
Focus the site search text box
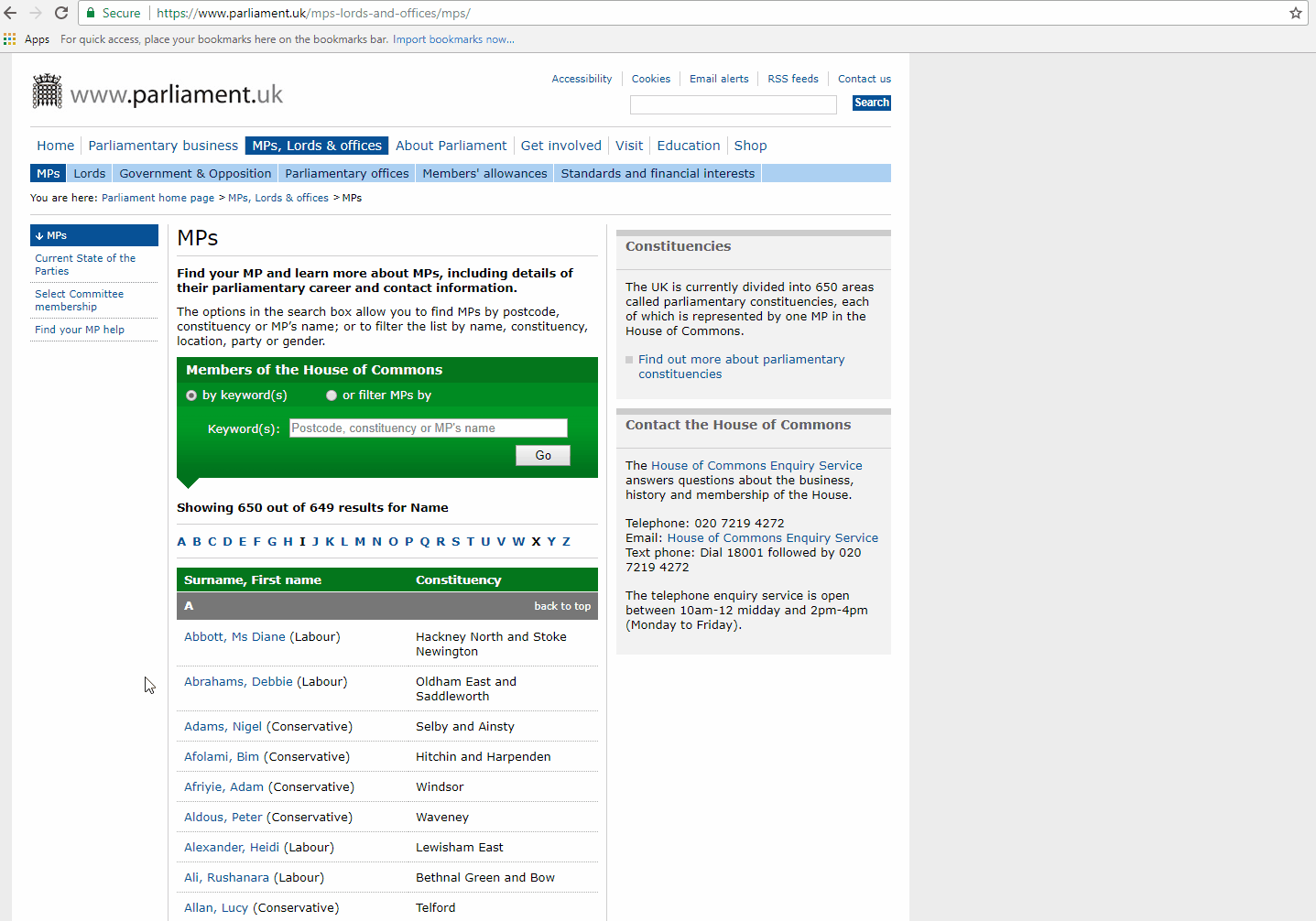[734, 104]
